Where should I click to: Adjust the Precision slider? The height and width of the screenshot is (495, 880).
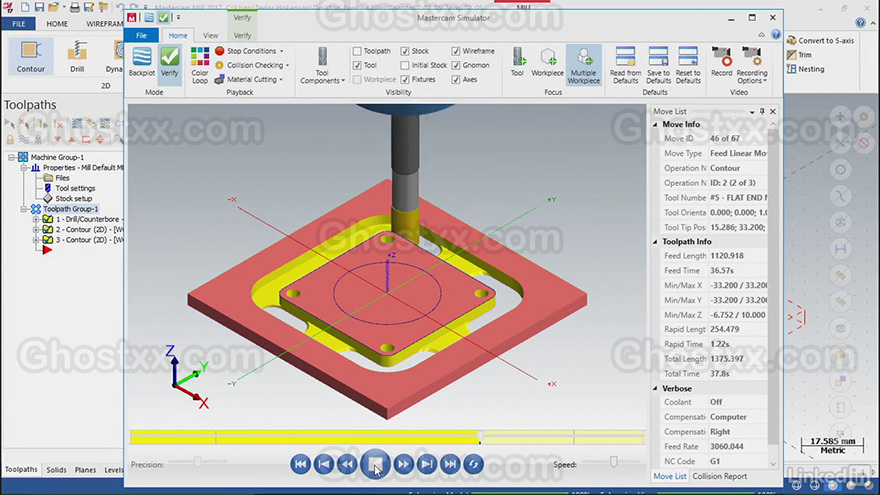click(x=198, y=461)
